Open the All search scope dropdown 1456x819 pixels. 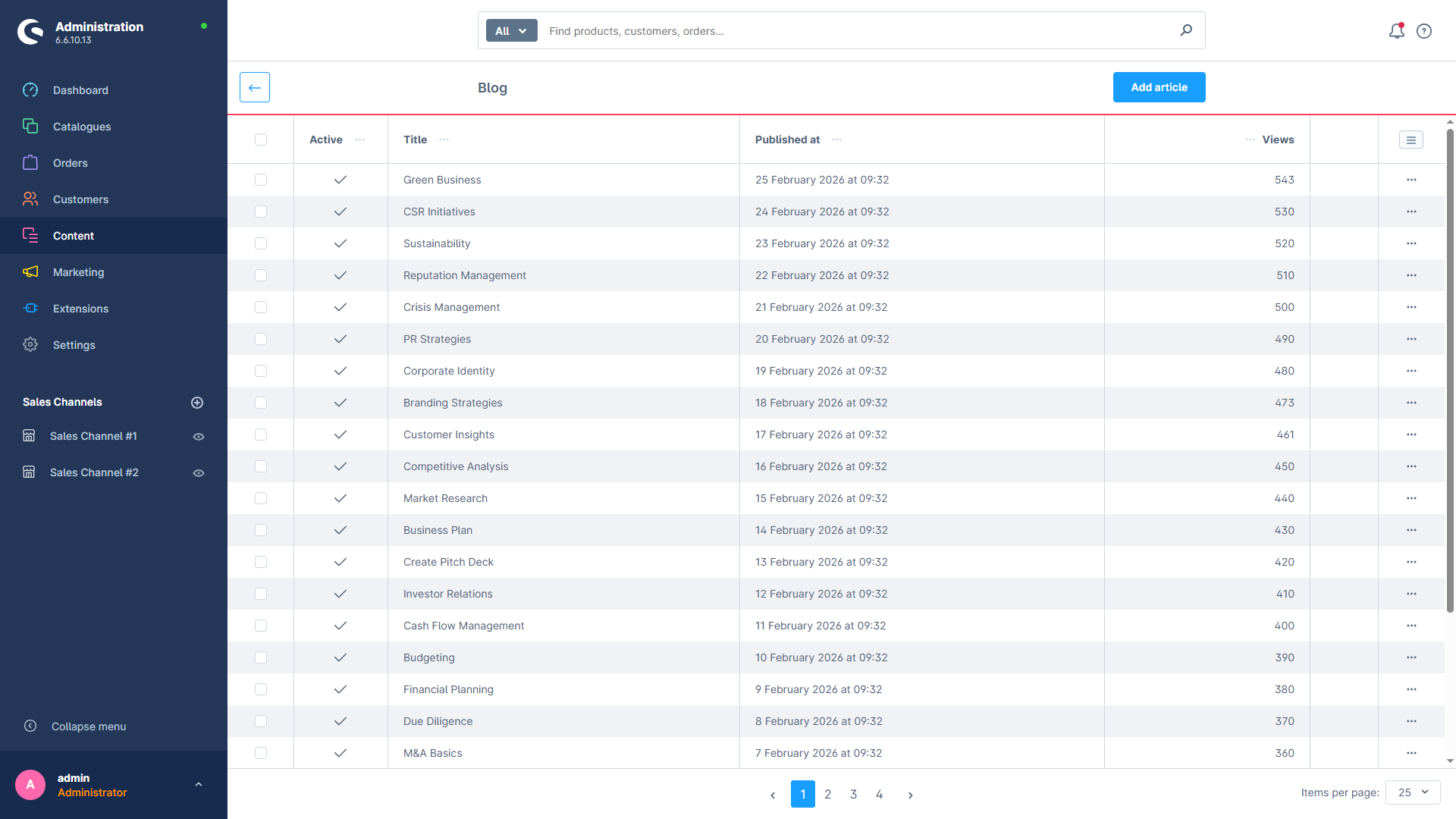[x=511, y=30]
